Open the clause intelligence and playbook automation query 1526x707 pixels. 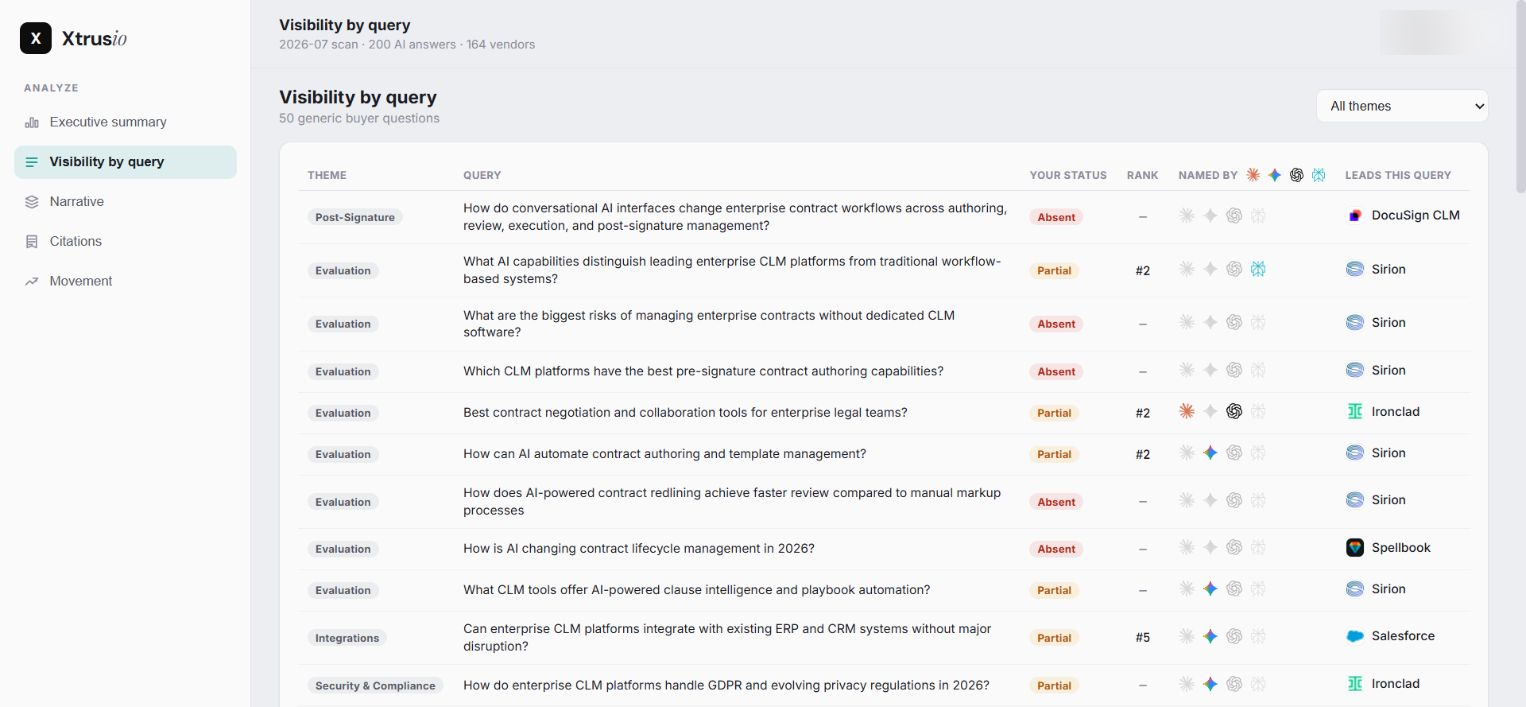696,590
